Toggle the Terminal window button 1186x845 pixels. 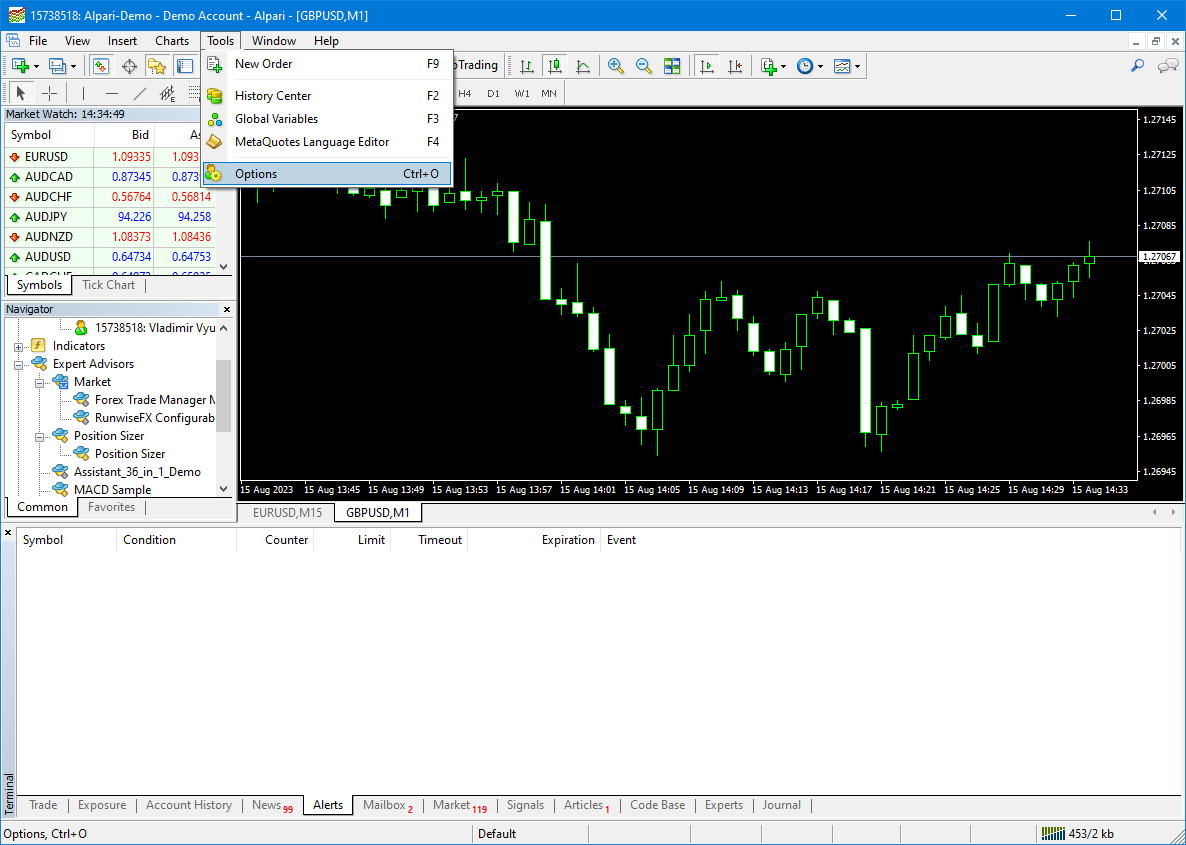pyautogui.click(x=185, y=66)
